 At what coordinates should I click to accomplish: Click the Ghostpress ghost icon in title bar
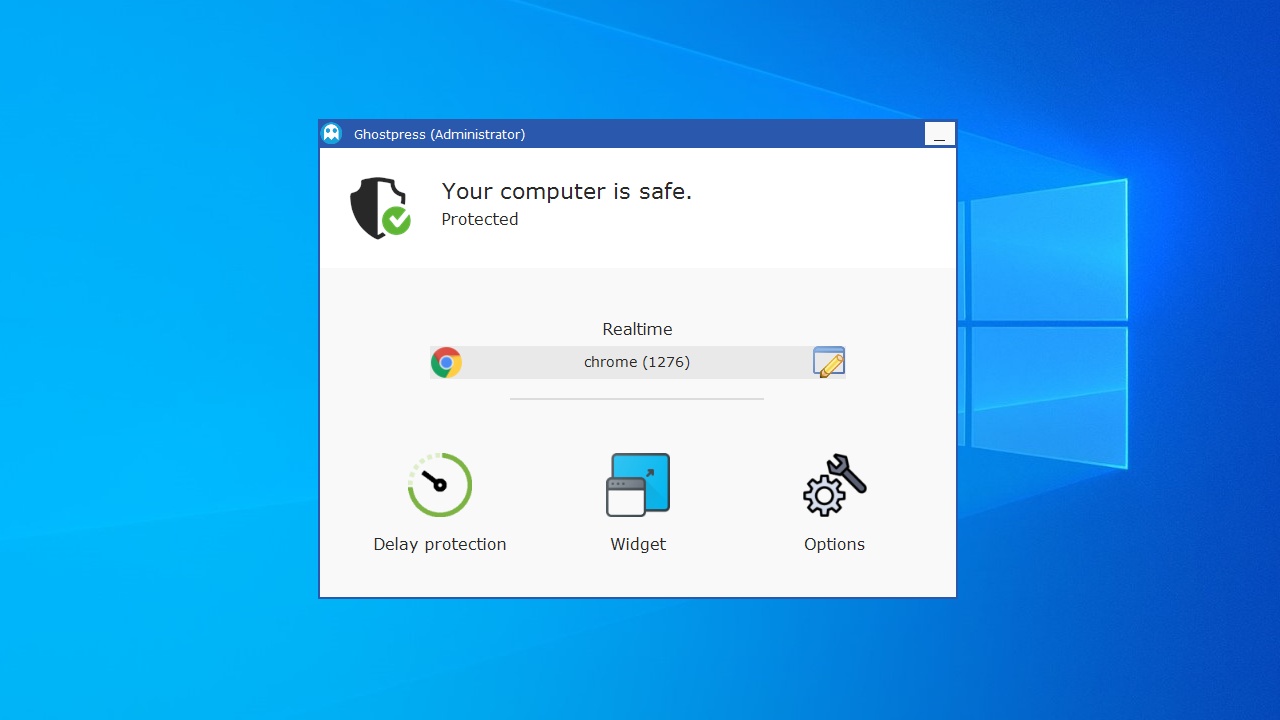click(x=331, y=134)
